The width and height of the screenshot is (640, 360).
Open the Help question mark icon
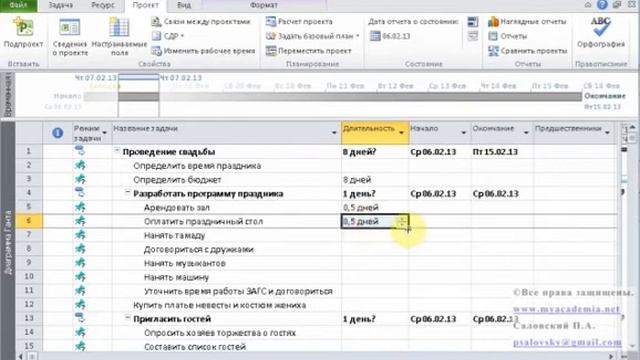pyautogui.click(x=602, y=5)
